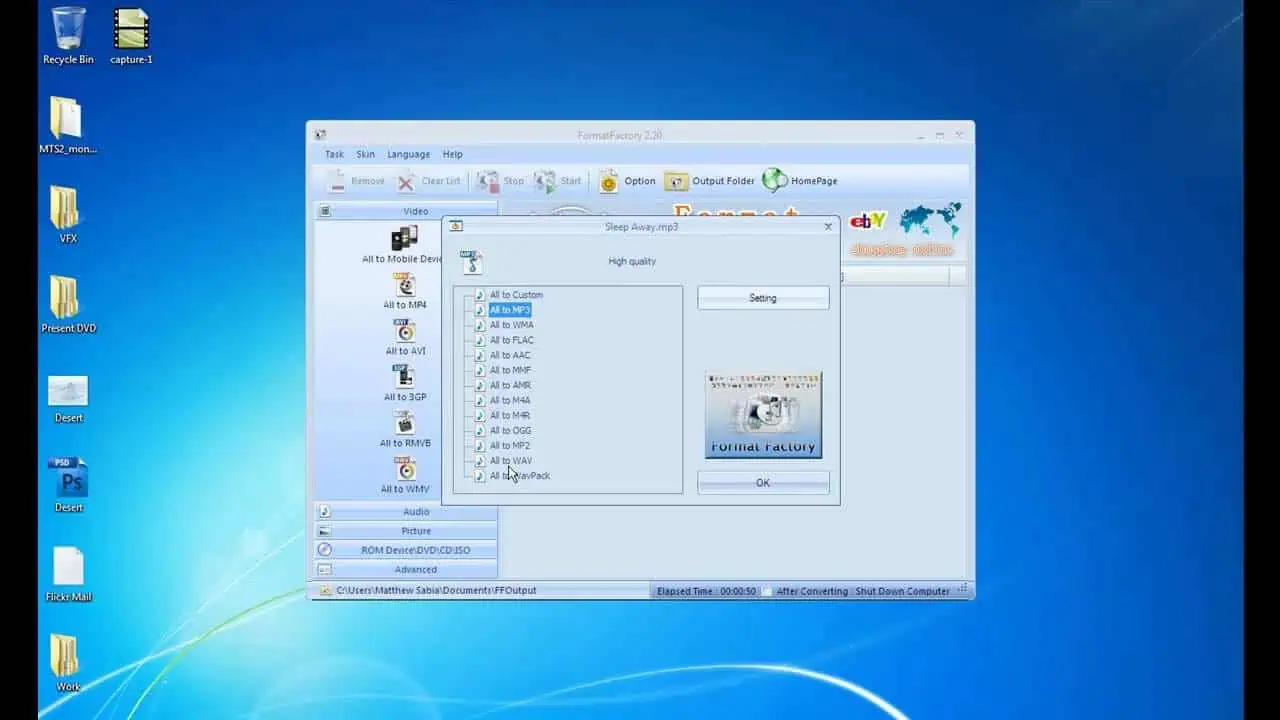Click the All to Mobile Device icon
The height and width of the screenshot is (720, 1280).
(405, 239)
